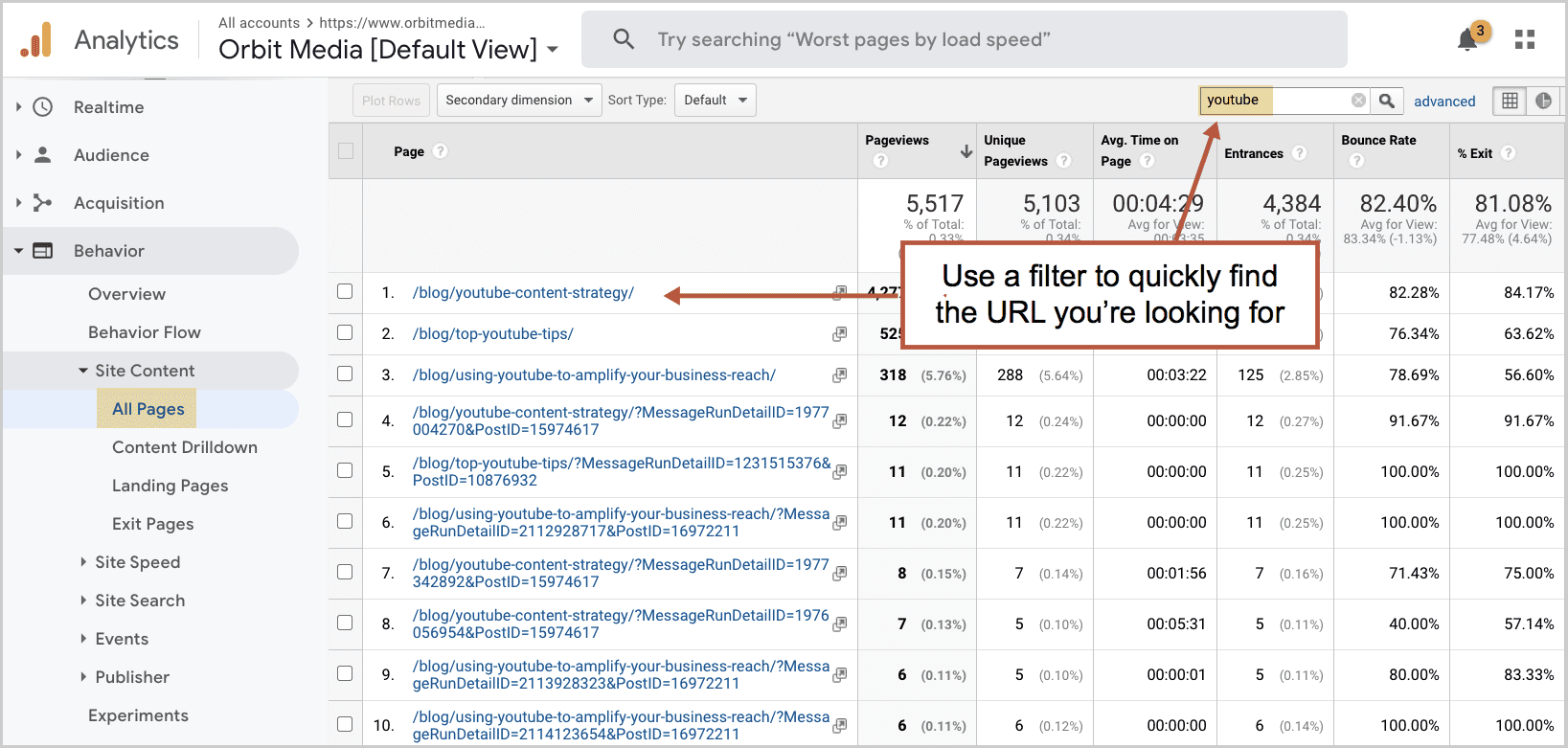
Task: Toggle the select-all header checkbox
Action: click(x=346, y=150)
